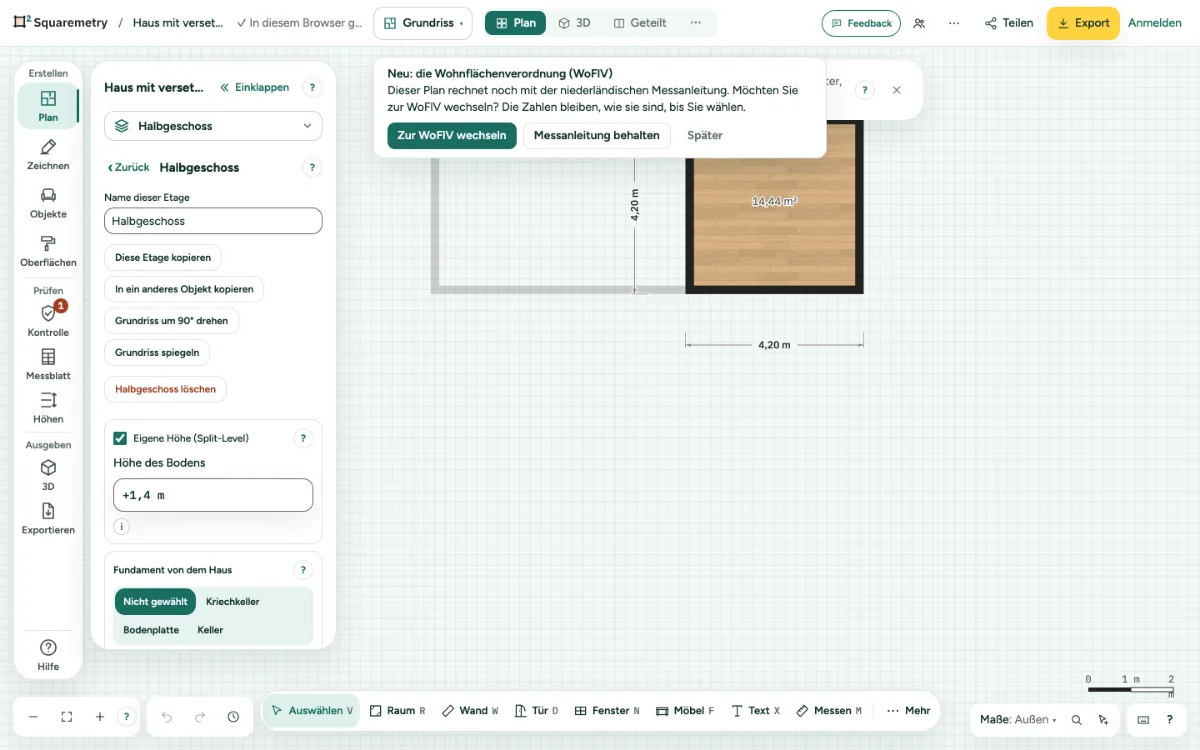This screenshot has width=1200, height=750.
Task: Open the Grundriss view dropdown
Action: tap(423, 23)
